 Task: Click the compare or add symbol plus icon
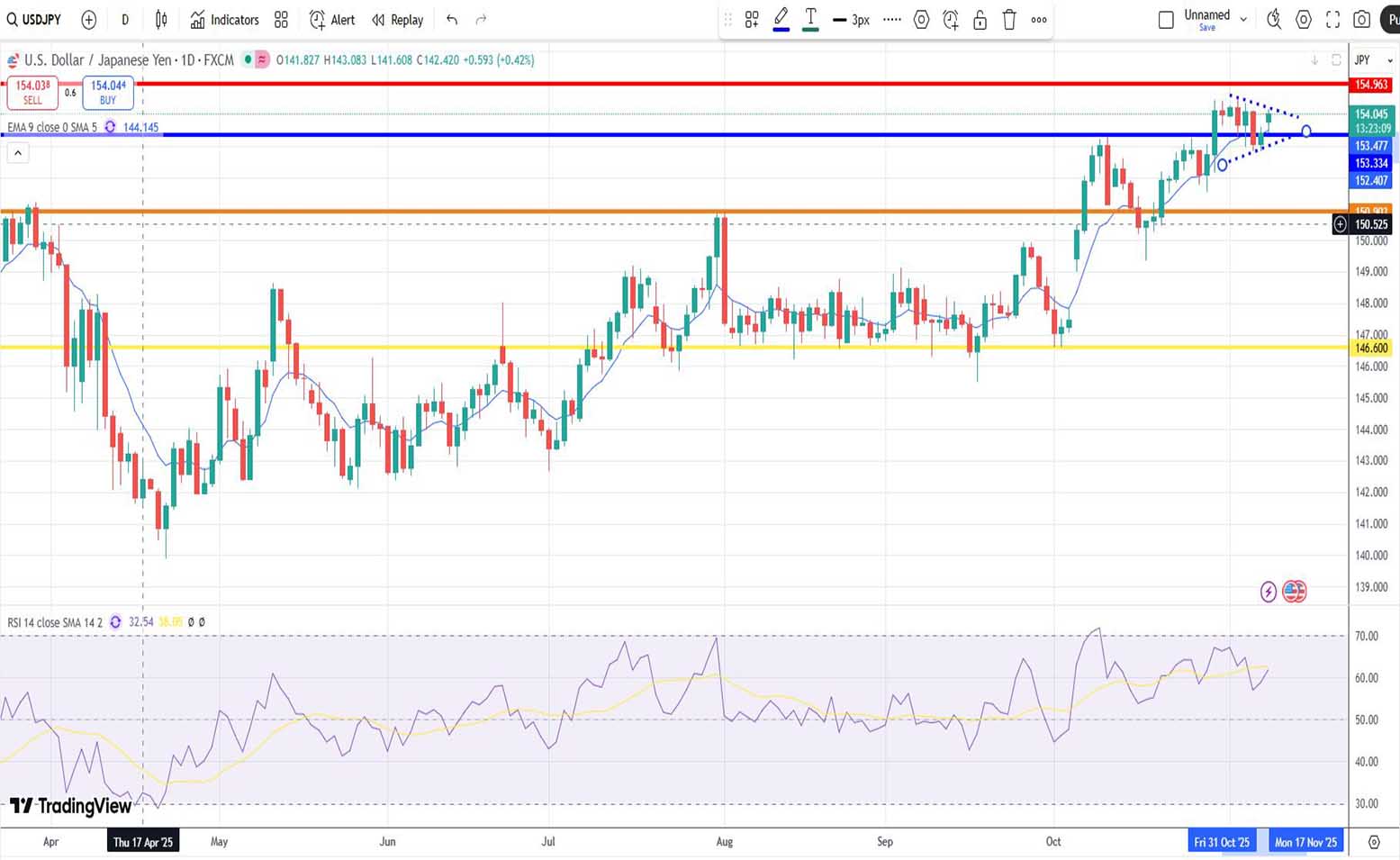click(x=89, y=20)
